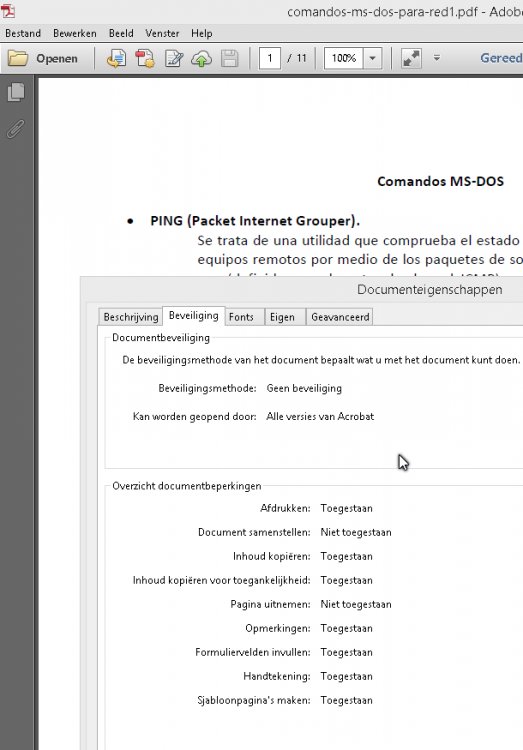523x750 pixels.
Task: Toggle the full screen reading mode icon
Action: click(x=411, y=58)
